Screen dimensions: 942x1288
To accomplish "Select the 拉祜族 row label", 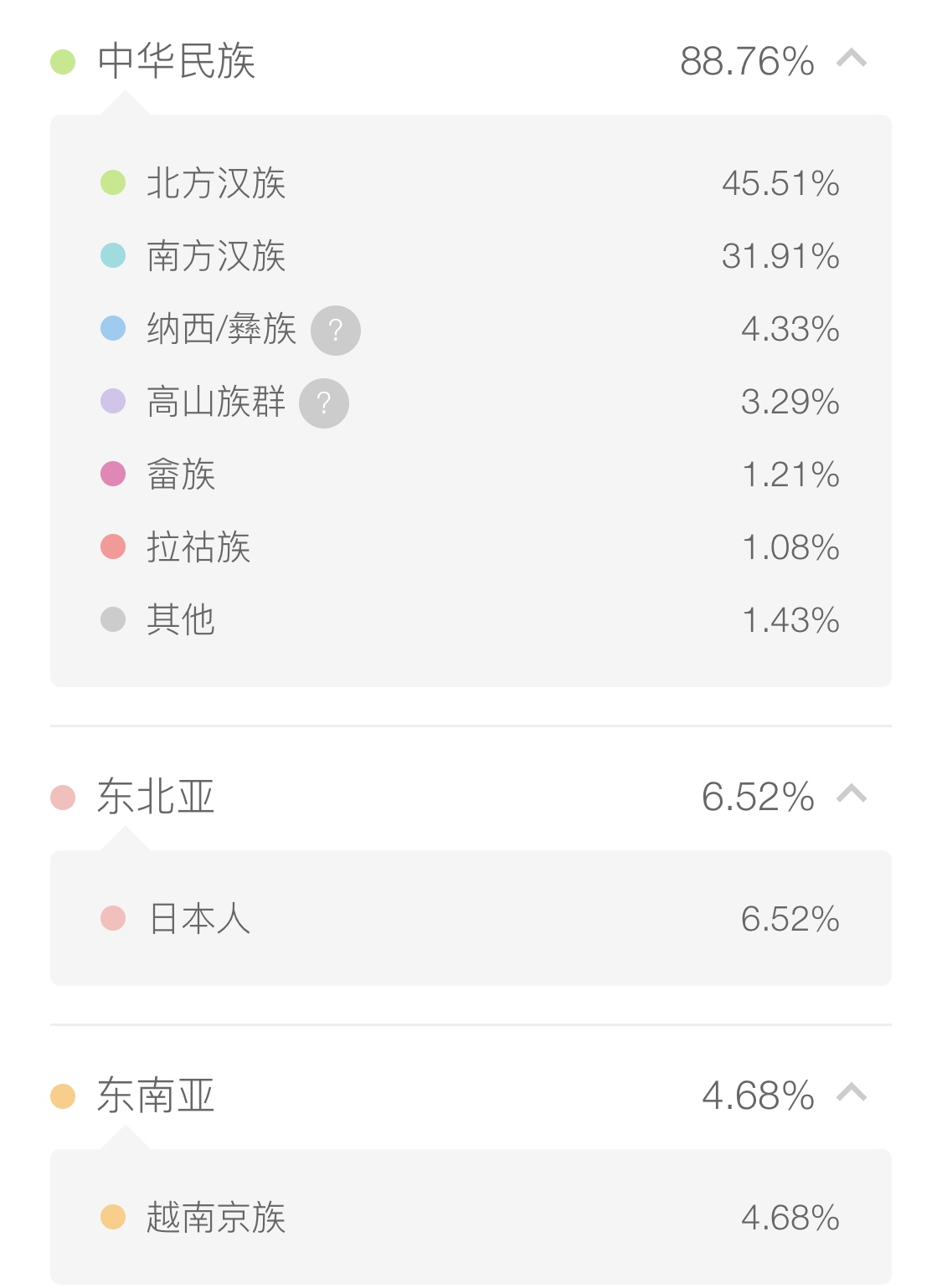I will [198, 547].
